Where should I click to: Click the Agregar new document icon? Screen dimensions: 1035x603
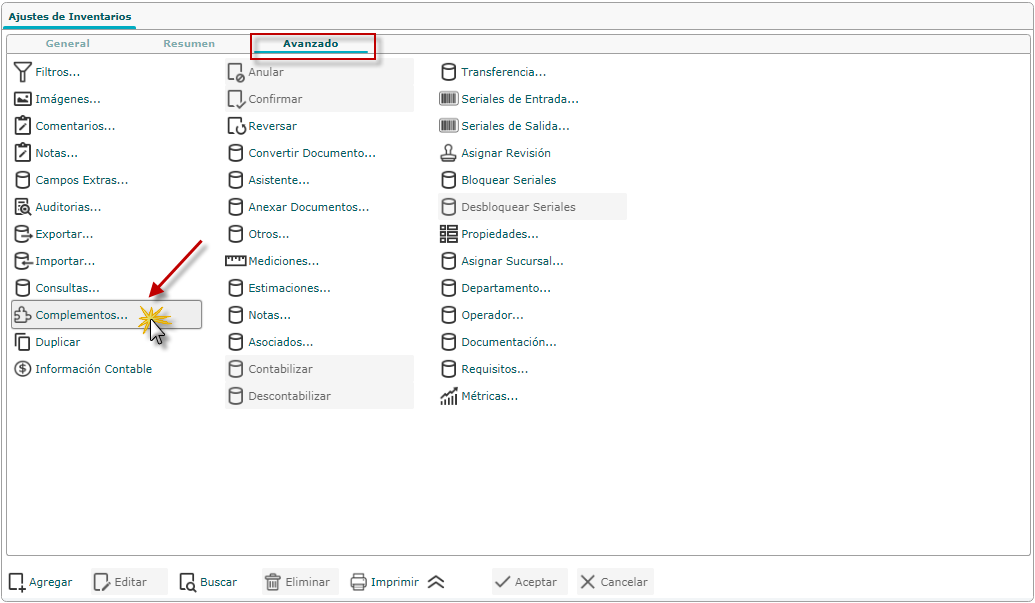point(17,582)
